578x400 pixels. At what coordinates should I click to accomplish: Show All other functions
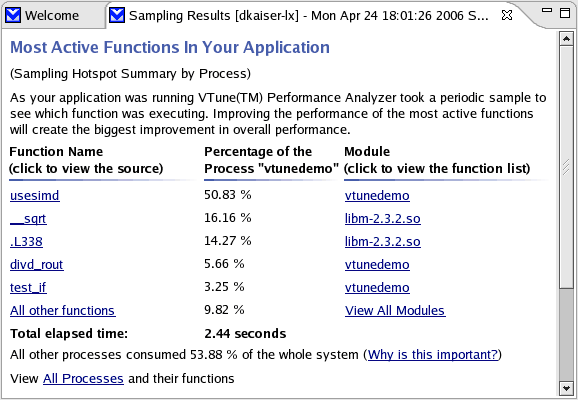[x=63, y=310]
